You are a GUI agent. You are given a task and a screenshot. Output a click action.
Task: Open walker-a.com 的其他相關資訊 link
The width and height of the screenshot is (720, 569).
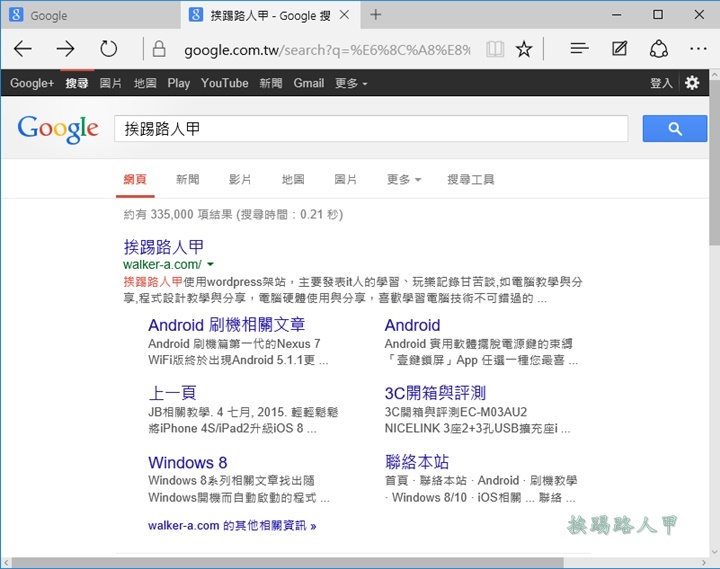click(x=232, y=526)
